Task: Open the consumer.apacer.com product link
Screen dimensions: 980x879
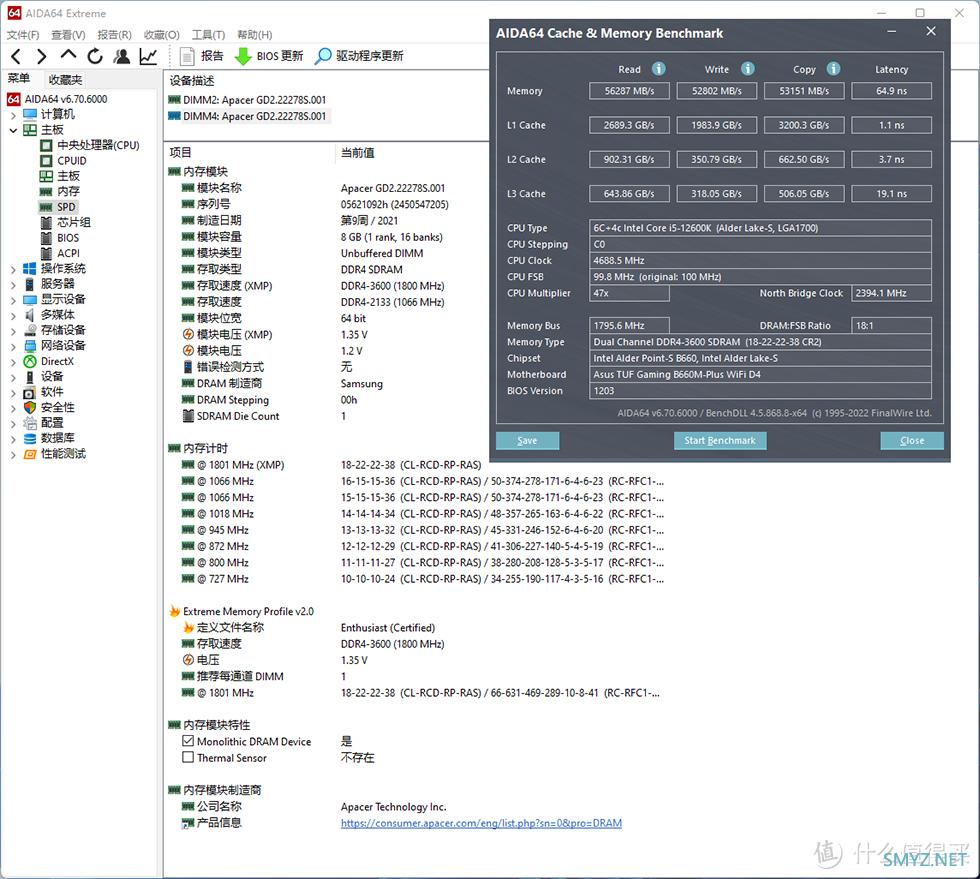Action: 481,823
